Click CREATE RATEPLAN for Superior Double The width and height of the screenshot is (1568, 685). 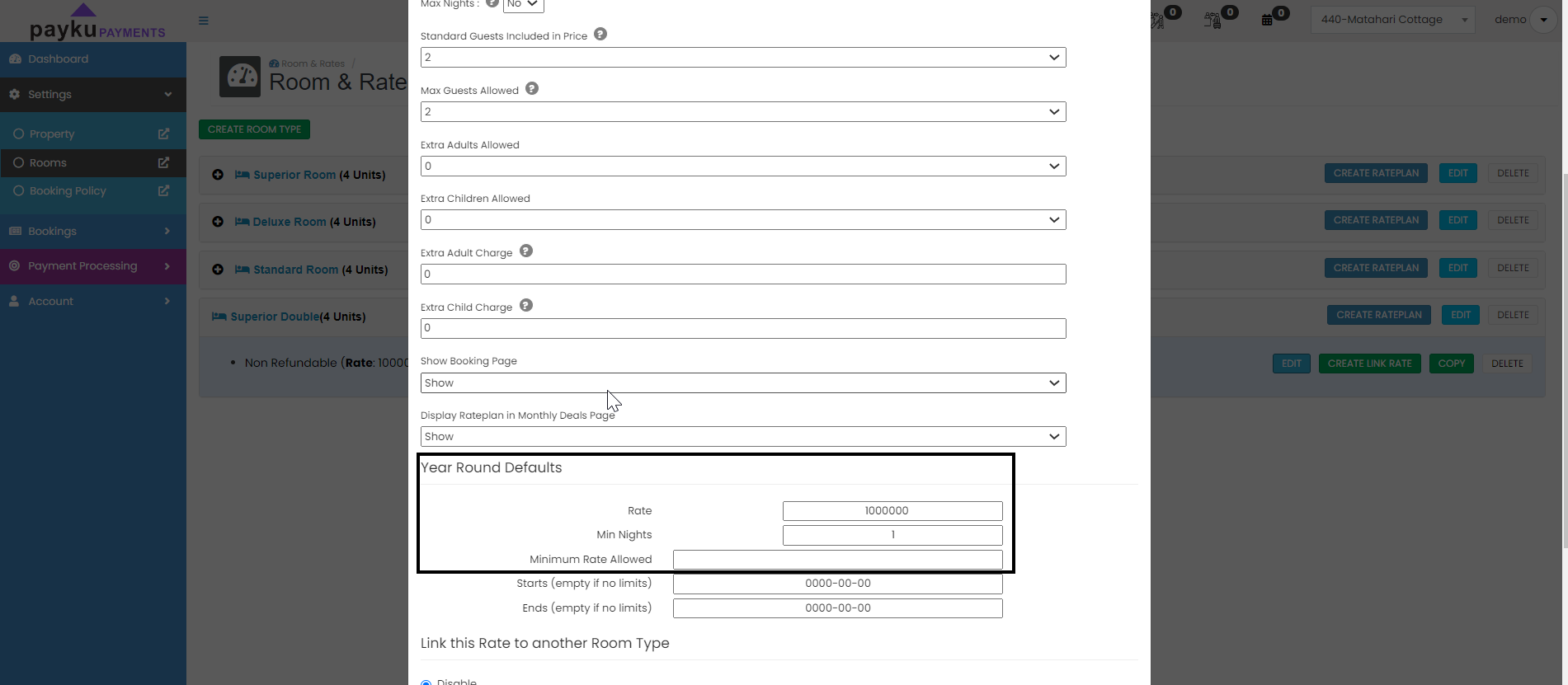click(x=1378, y=315)
